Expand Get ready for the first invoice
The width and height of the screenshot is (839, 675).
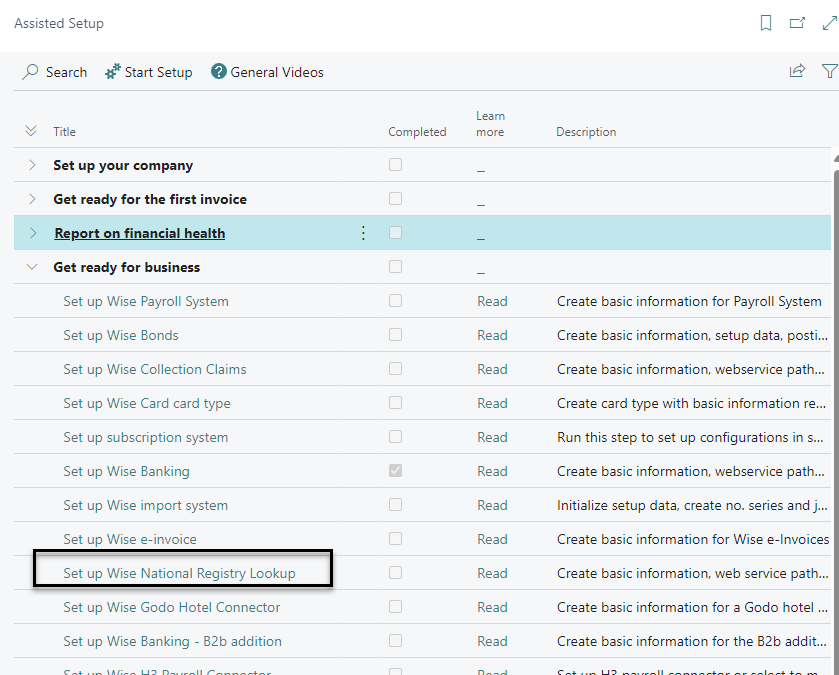32,199
